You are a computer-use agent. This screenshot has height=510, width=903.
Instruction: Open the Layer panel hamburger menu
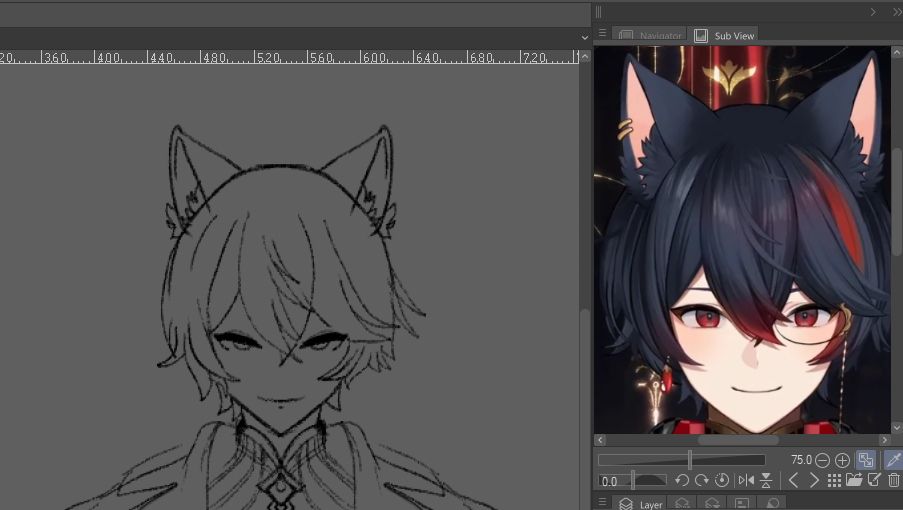(602, 502)
